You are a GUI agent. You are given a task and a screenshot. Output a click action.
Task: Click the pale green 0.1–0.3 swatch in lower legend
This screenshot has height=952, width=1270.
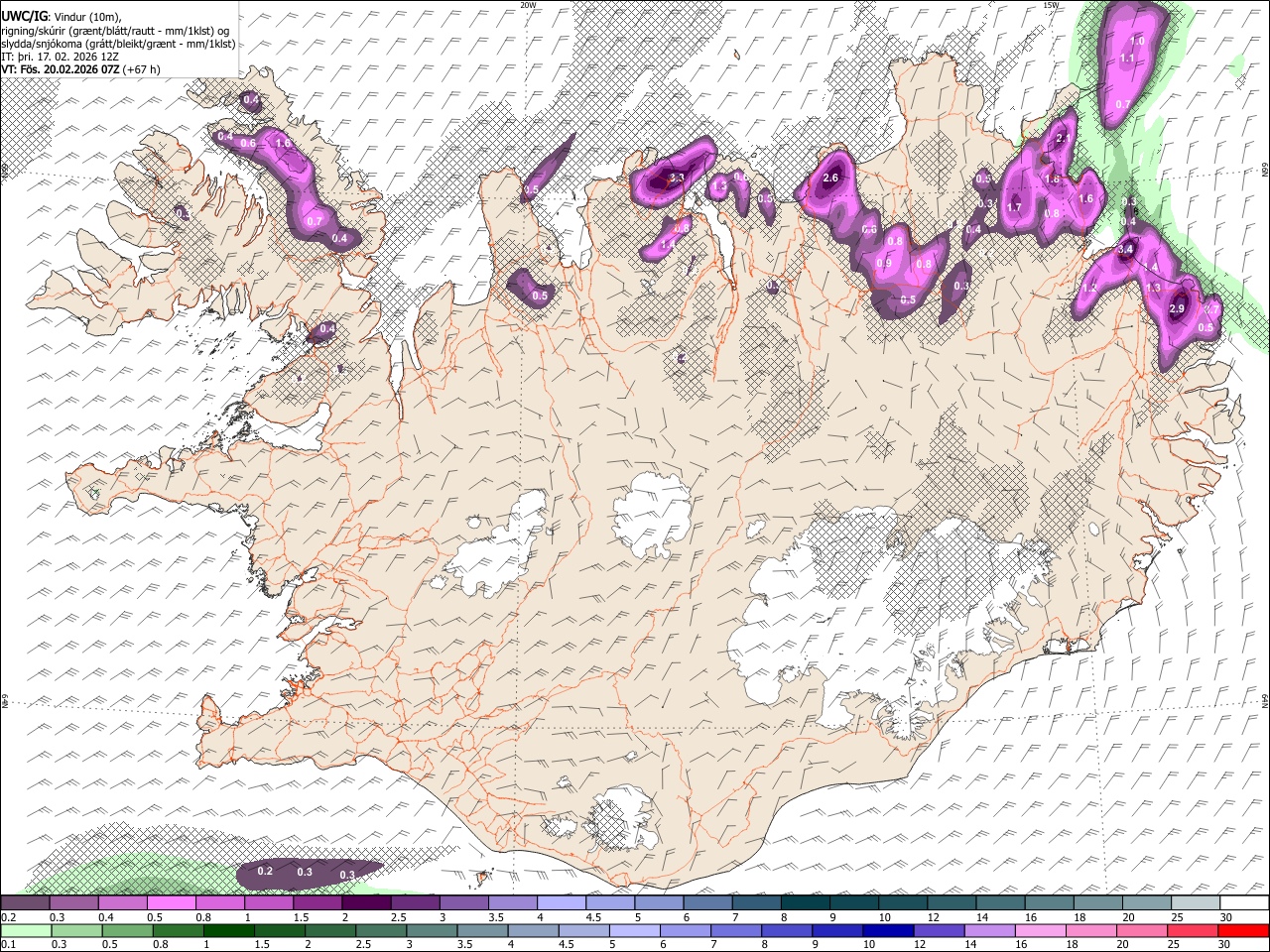click(x=26, y=931)
